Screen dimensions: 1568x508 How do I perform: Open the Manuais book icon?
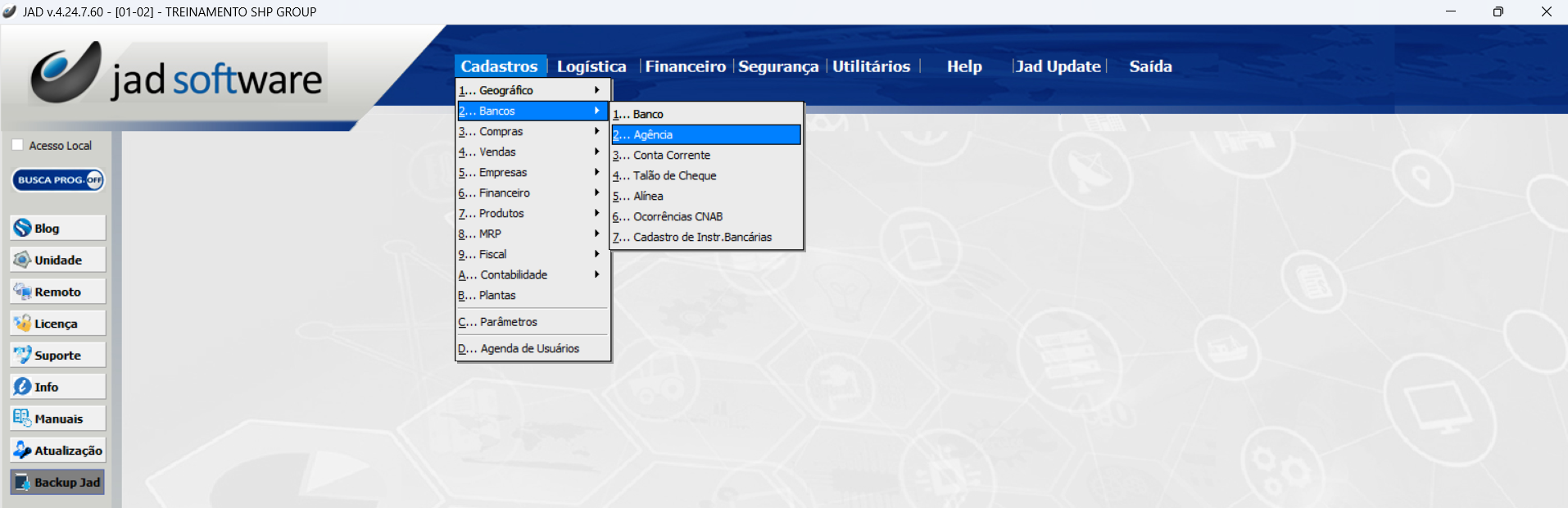pos(22,418)
